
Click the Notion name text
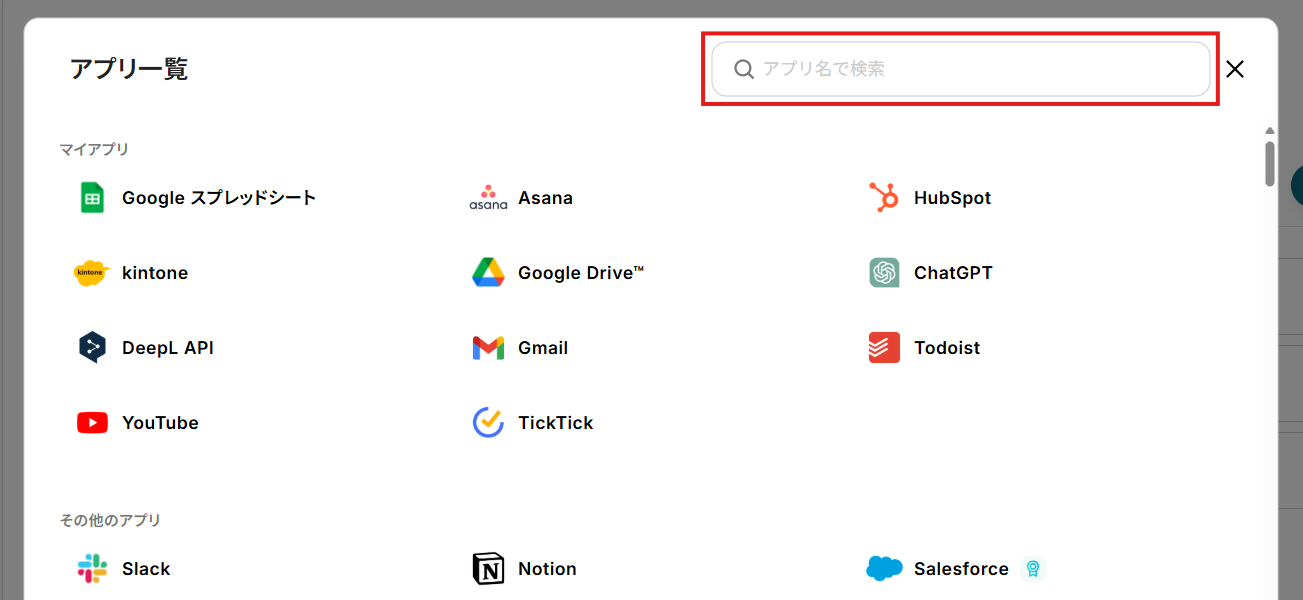(x=547, y=569)
